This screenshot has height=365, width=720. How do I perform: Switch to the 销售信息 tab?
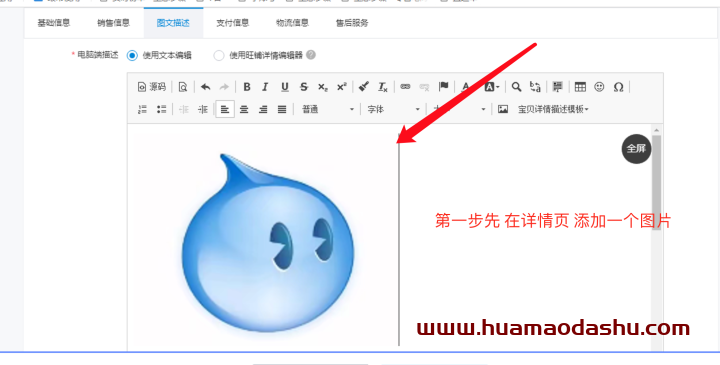click(113, 23)
